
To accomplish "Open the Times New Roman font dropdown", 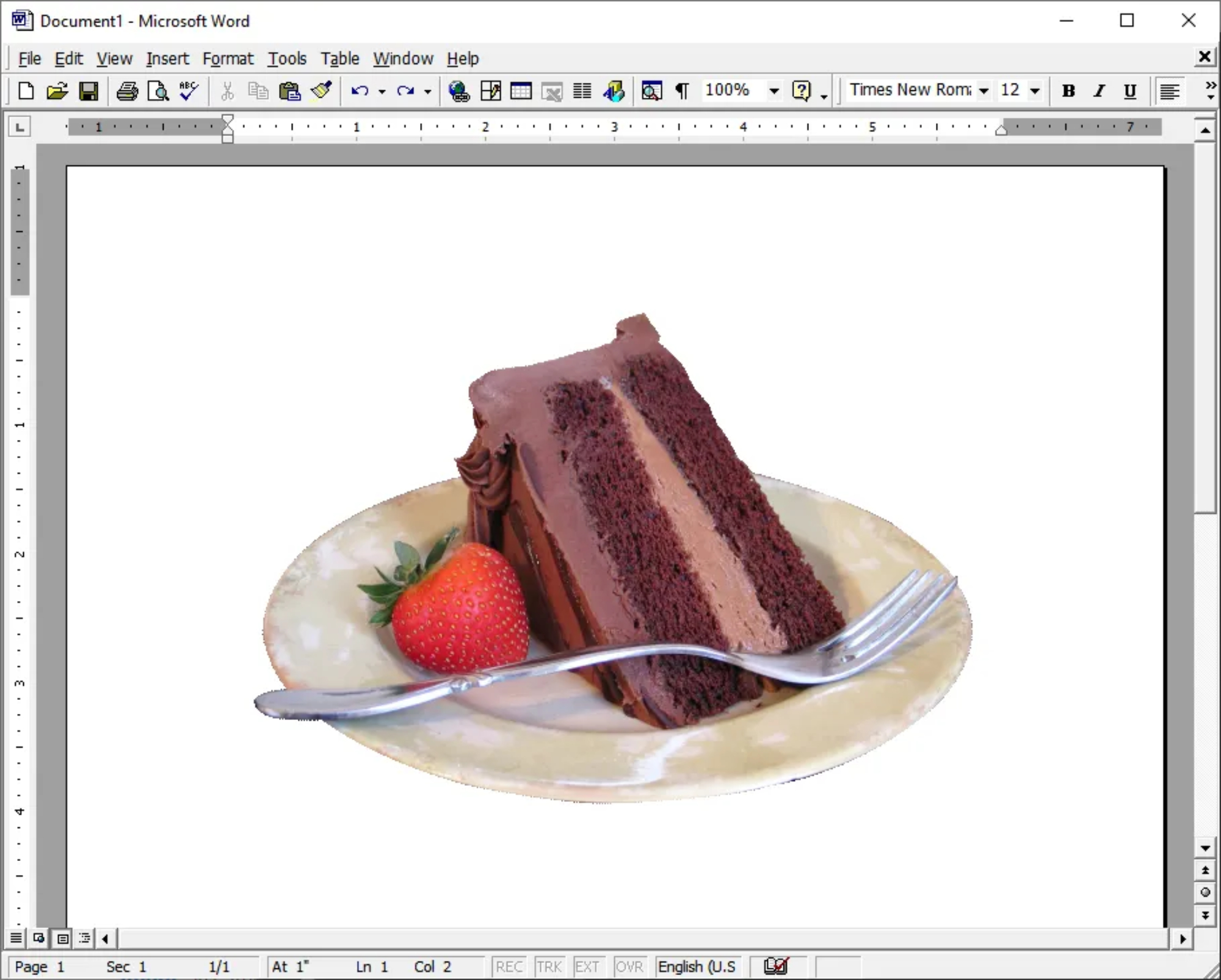I will click(x=984, y=92).
